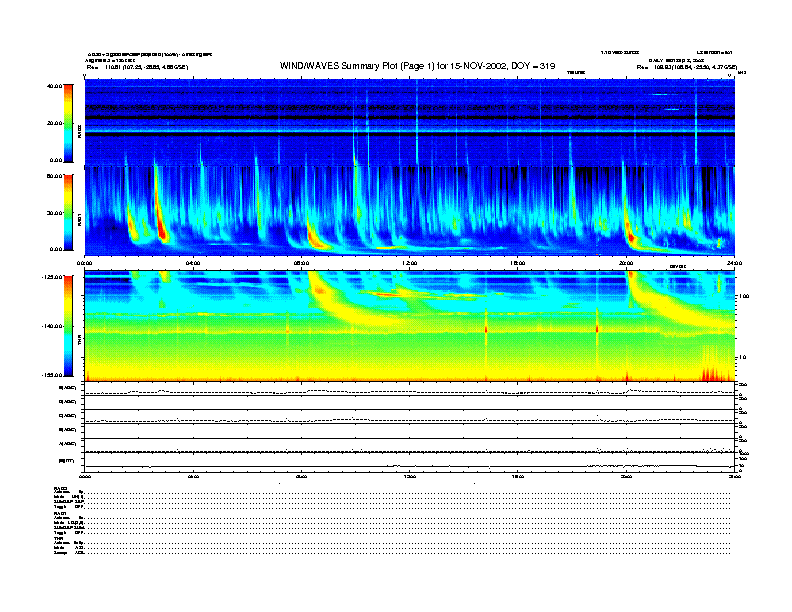Click the RAD1 spectrogram panel
This screenshot has height=612, width=792.
point(409,211)
